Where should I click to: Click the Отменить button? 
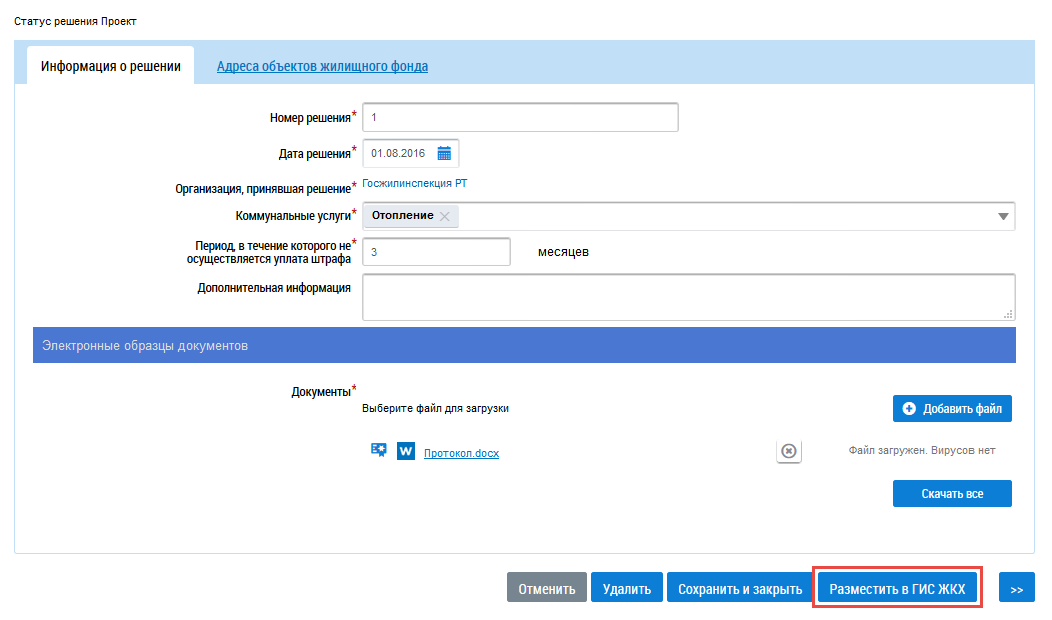(547, 588)
